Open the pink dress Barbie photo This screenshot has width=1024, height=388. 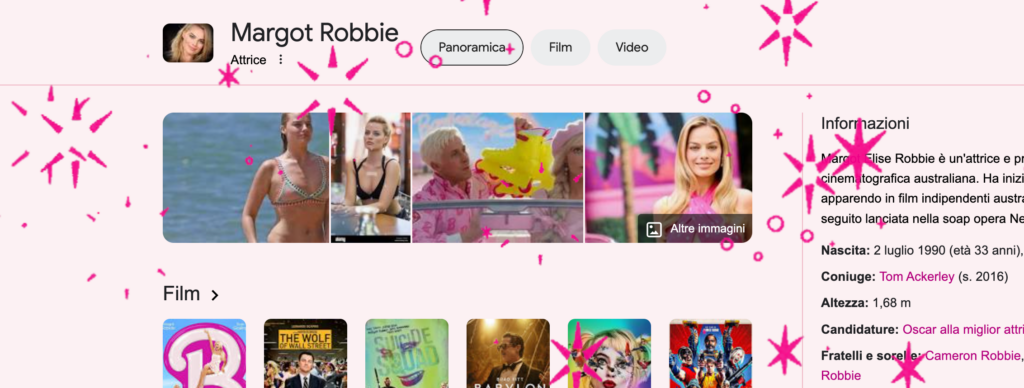coord(669,178)
